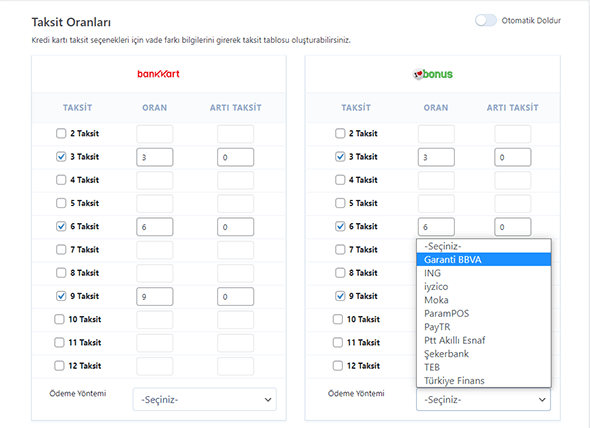Click bankkart 3 Taksit oran field
This screenshot has height=428, width=590.
pos(155,157)
